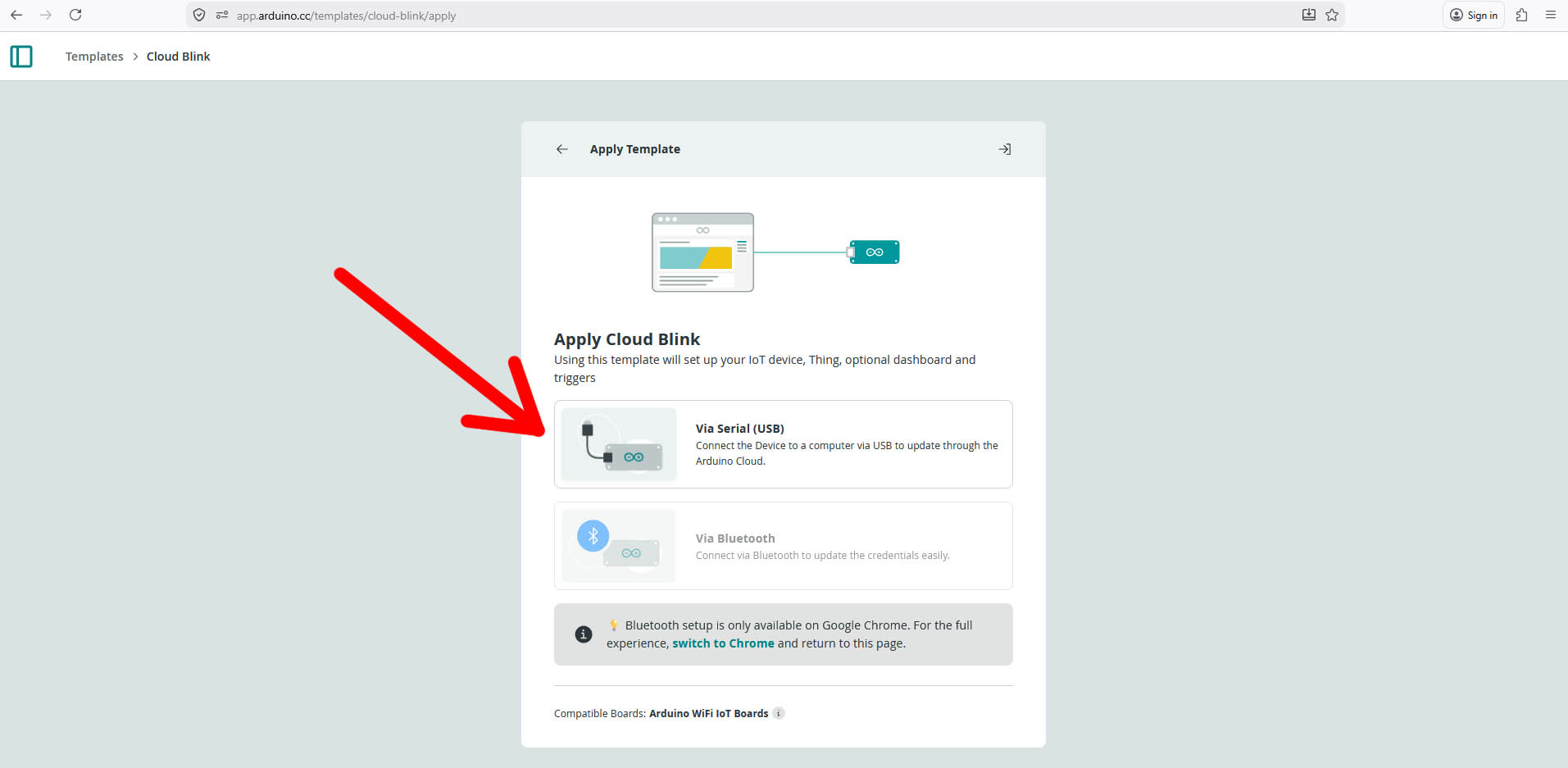
Task: Open the browser hamburger menu
Action: coord(1551,15)
